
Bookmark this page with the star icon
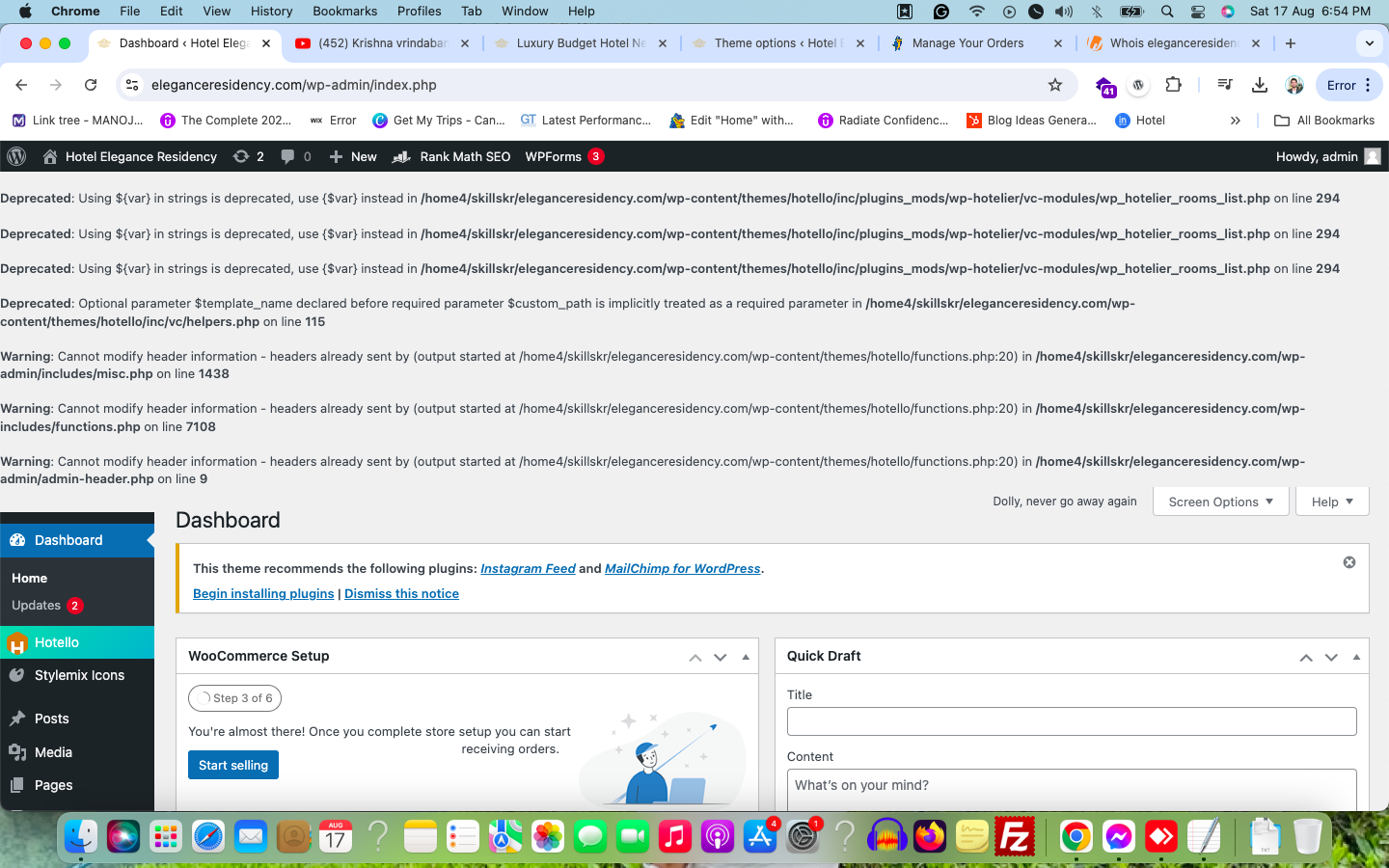(x=1055, y=85)
